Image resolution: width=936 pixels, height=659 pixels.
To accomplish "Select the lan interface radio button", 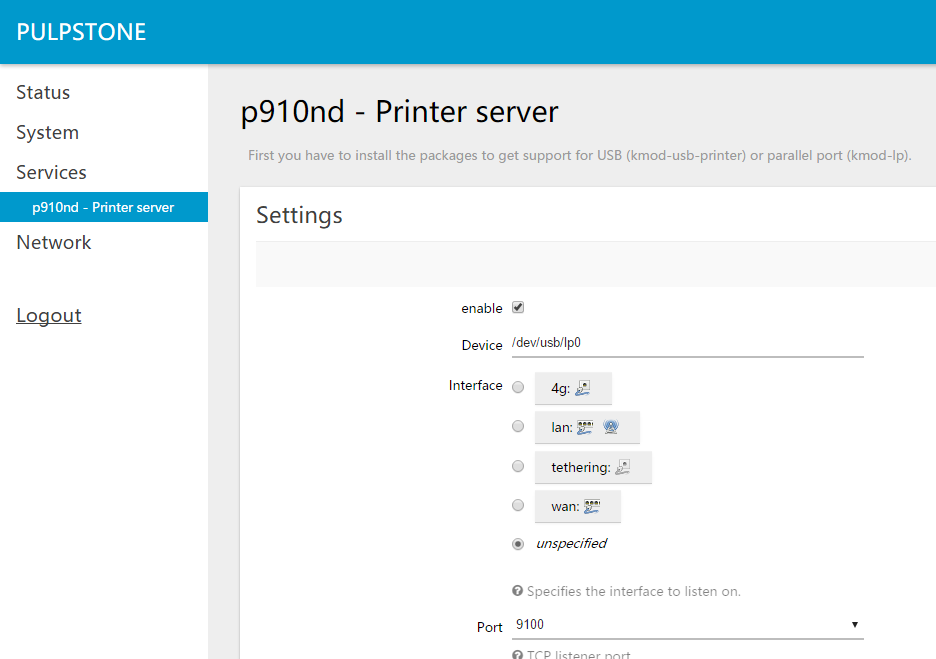I will pos(518,425).
